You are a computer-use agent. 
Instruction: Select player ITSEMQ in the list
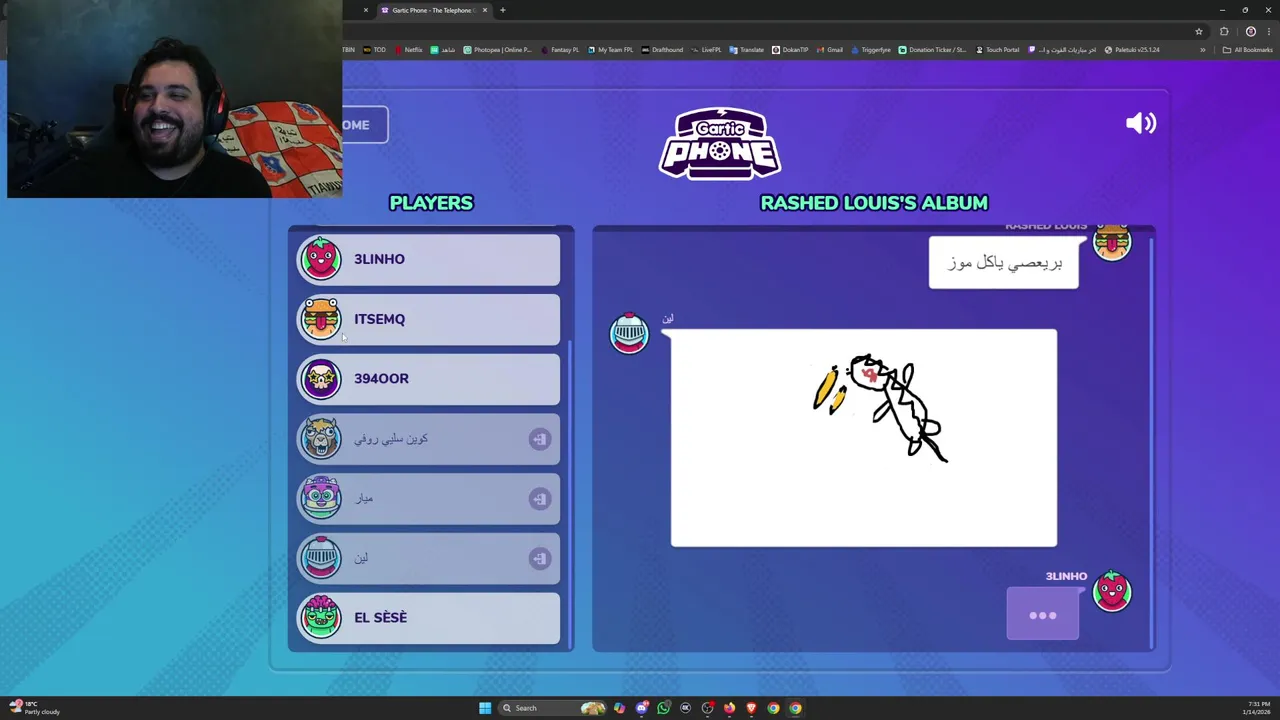(x=429, y=319)
